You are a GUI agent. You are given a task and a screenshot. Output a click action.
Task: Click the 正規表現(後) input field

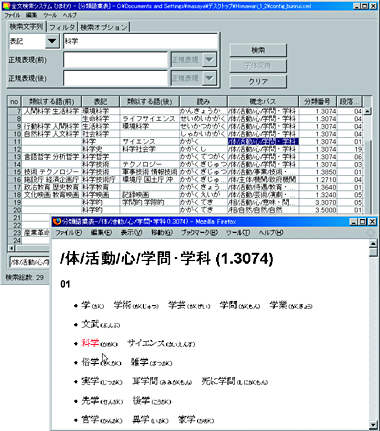click(115, 78)
